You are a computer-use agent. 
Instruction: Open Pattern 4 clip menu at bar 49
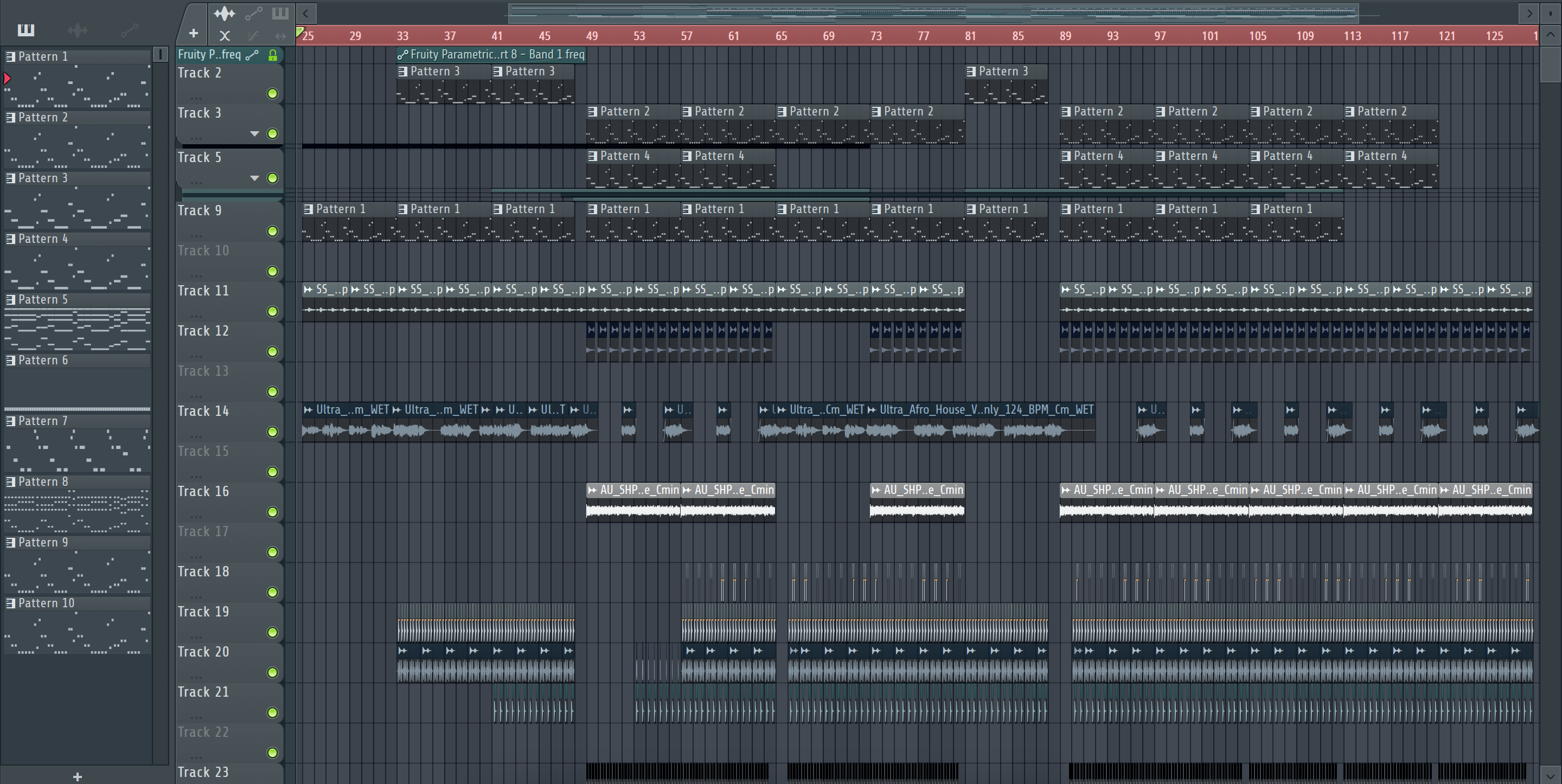click(592, 157)
